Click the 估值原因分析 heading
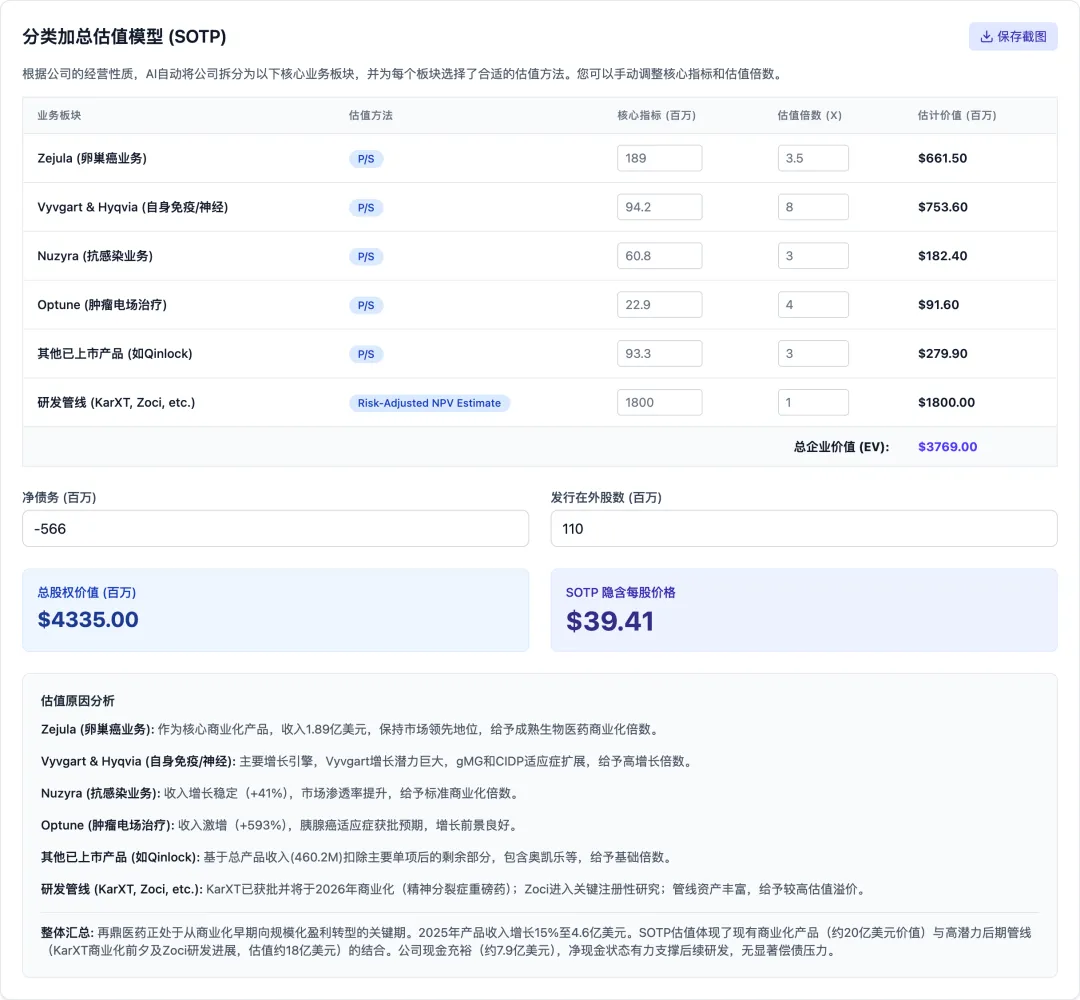This screenshot has height=1000, width=1080. point(78,700)
